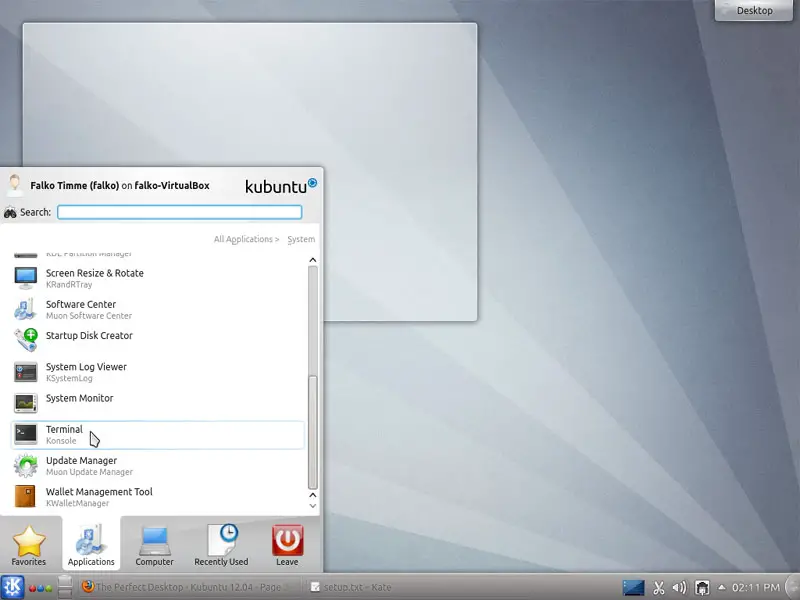Image resolution: width=800 pixels, height=600 pixels.
Task: Click the 'KSystemLog' subtitle text
Action: [69, 379]
